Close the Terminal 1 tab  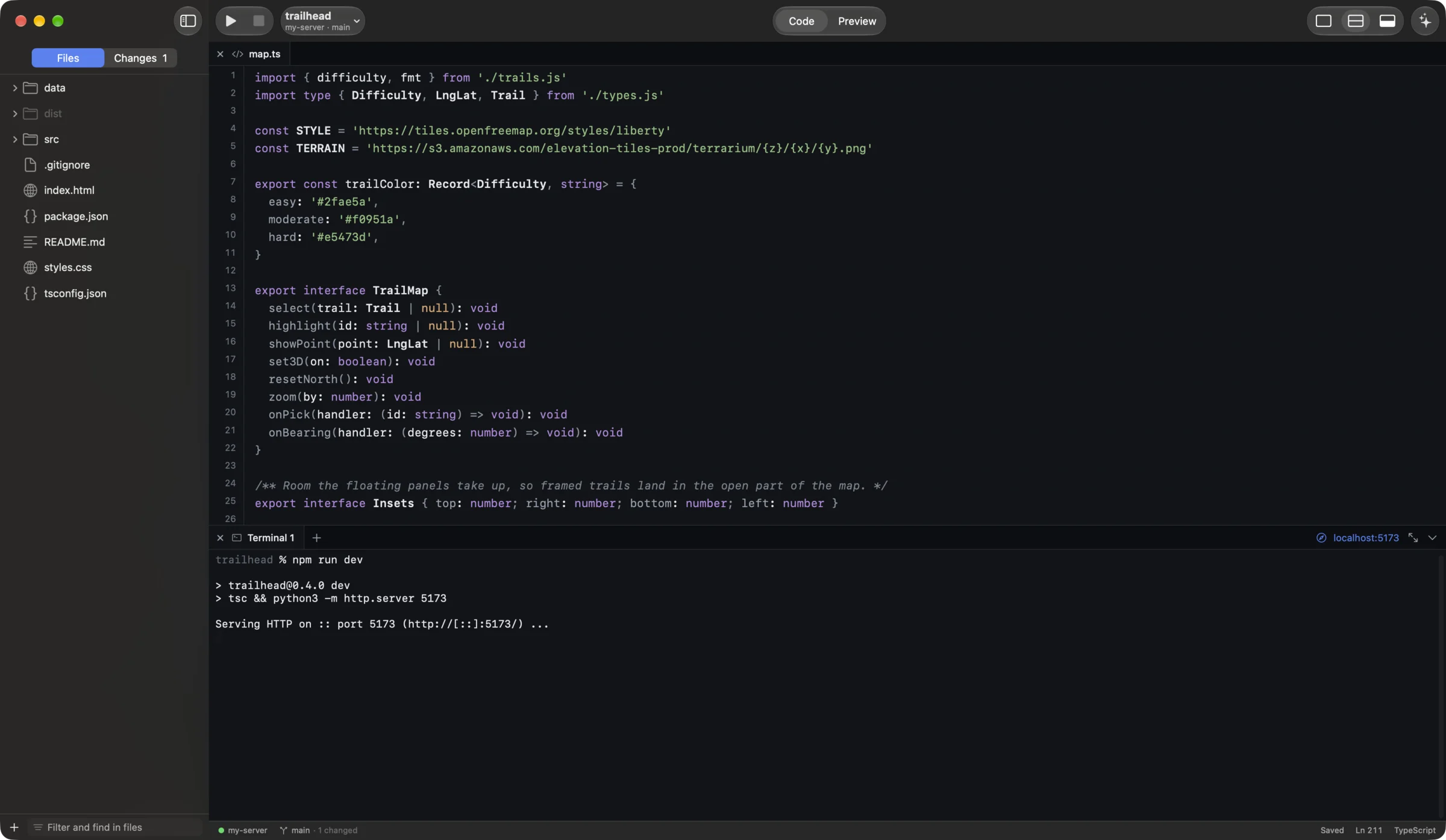[x=220, y=538]
